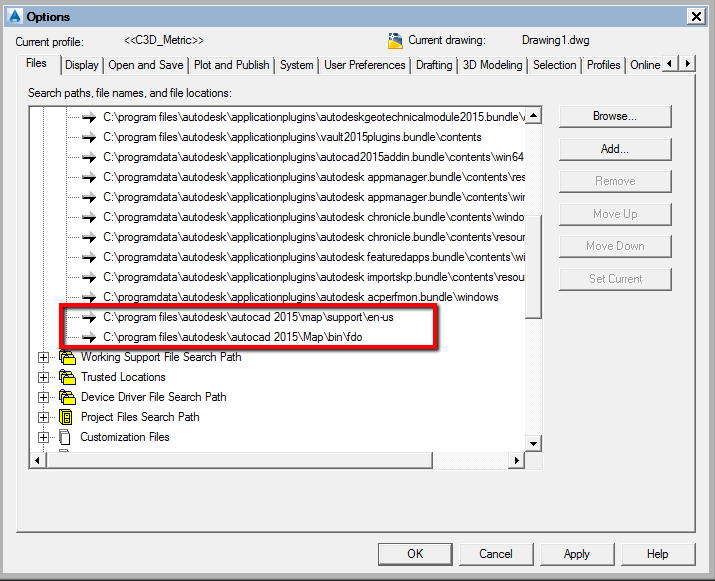Select the Map\bin\fdo path entry
Viewport: 715px width, 581px height.
click(x=233, y=337)
